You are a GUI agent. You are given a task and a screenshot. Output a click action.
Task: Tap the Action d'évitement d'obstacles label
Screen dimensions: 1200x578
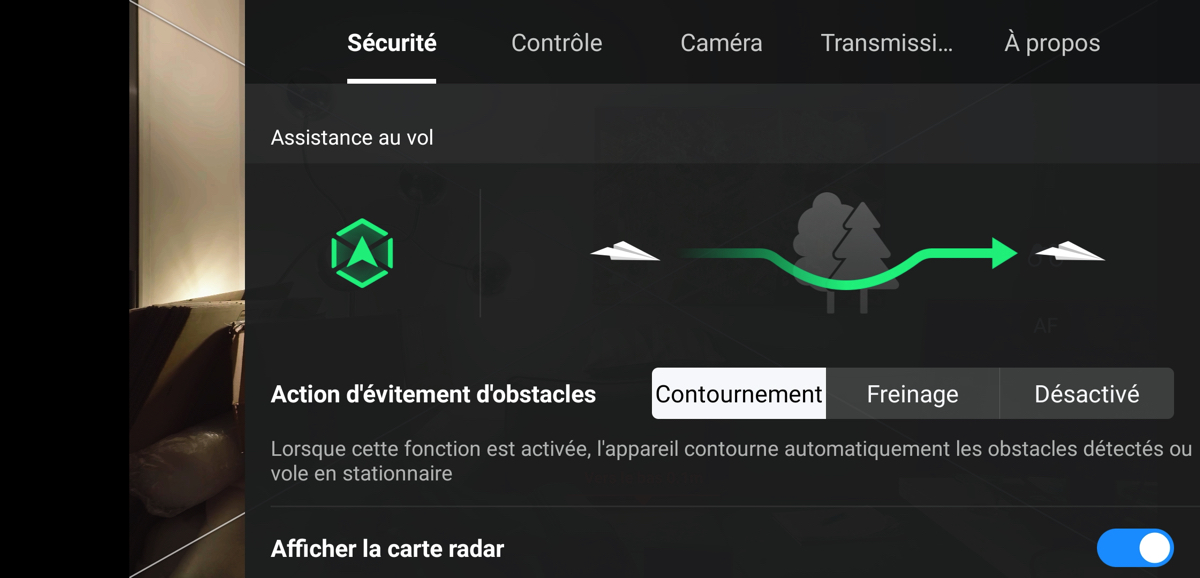click(x=433, y=394)
